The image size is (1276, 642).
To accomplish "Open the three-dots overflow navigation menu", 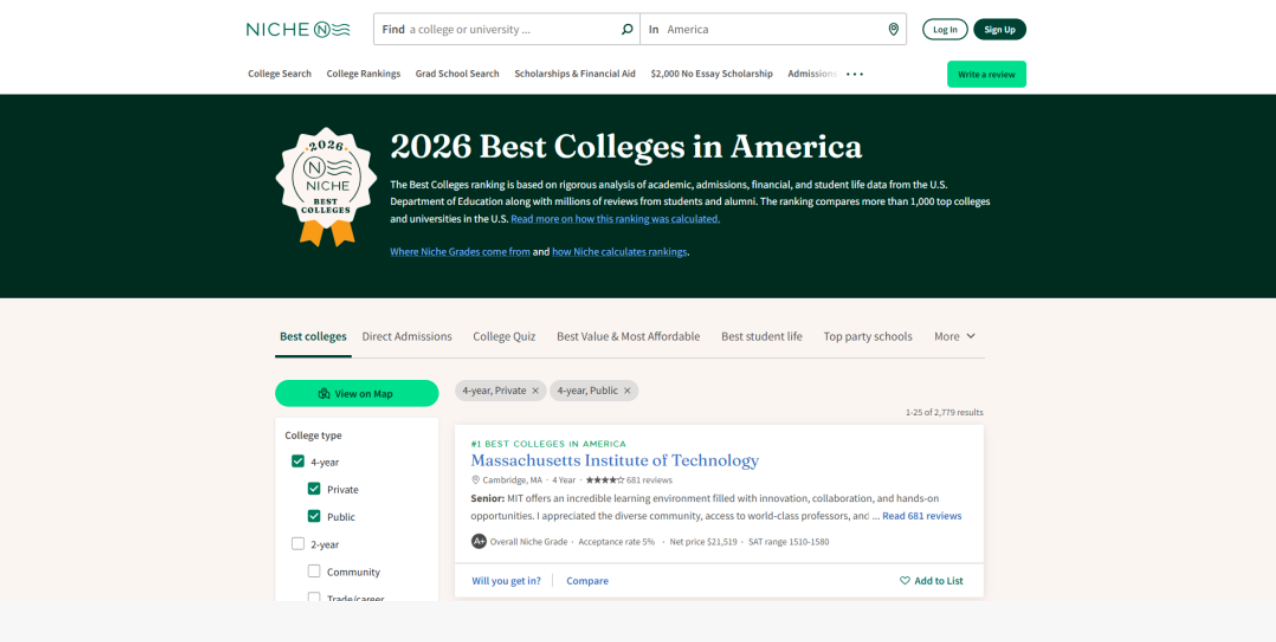I will tap(854, 74).
